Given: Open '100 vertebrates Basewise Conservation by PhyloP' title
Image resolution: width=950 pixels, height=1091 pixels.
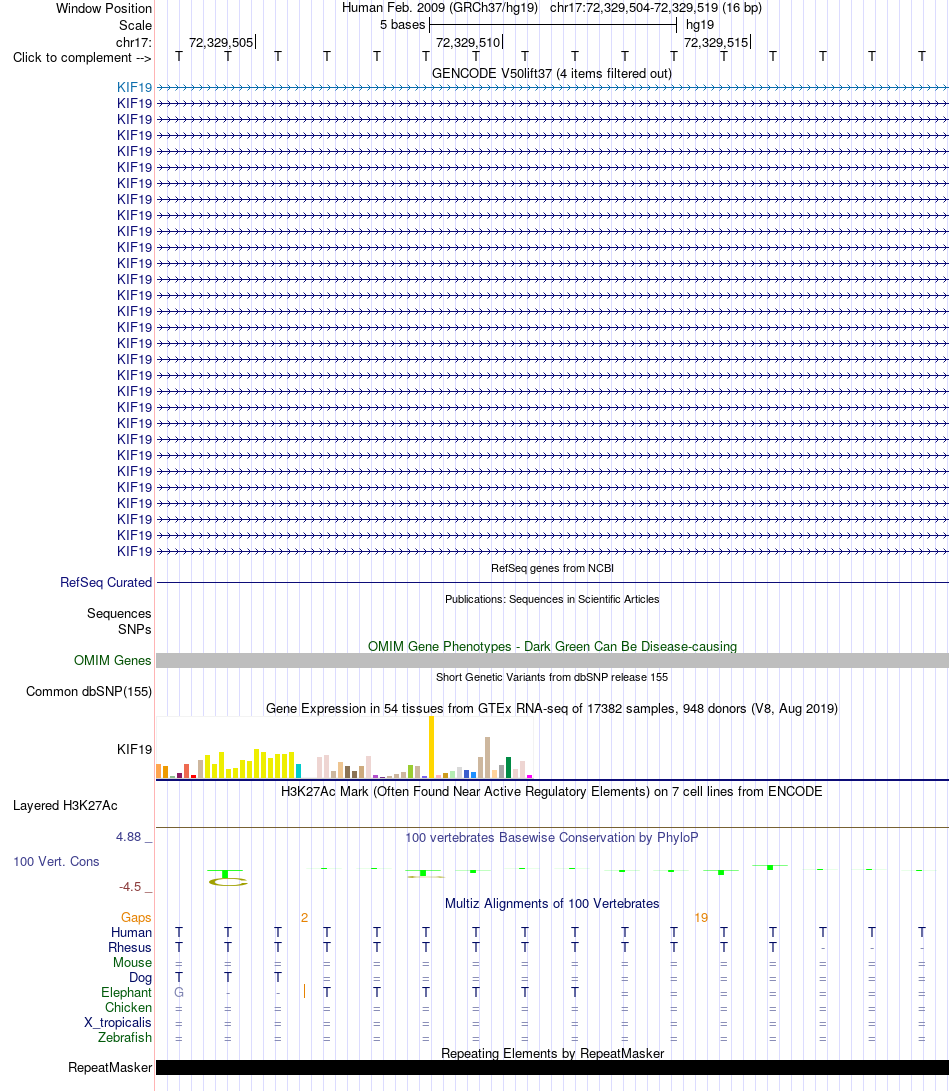Looking at the screenshot, I should tap(552, 838).
